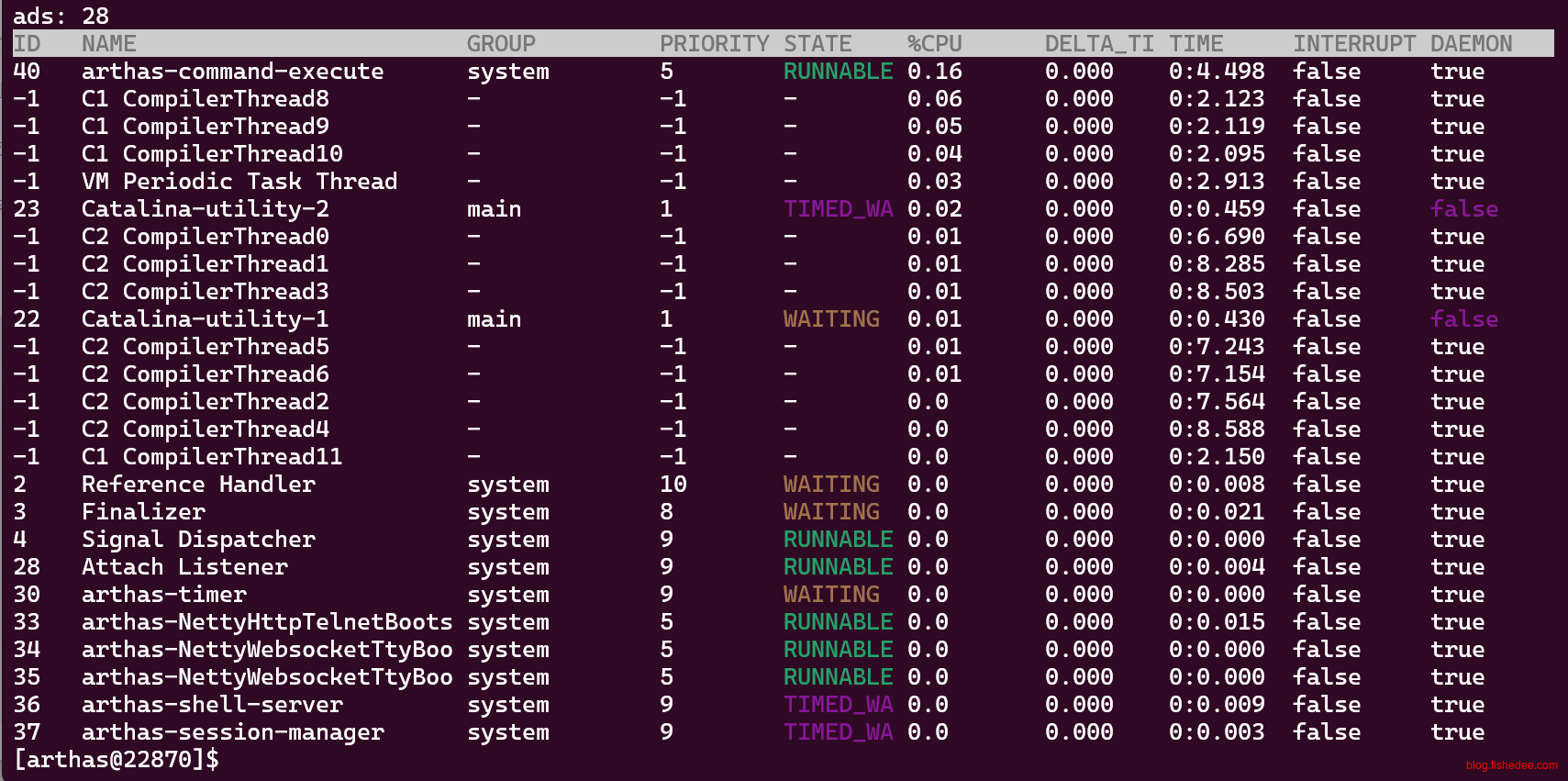Click the INTERRUPT column header
The image size is (1568, 781).
(x=1354, y=44)
